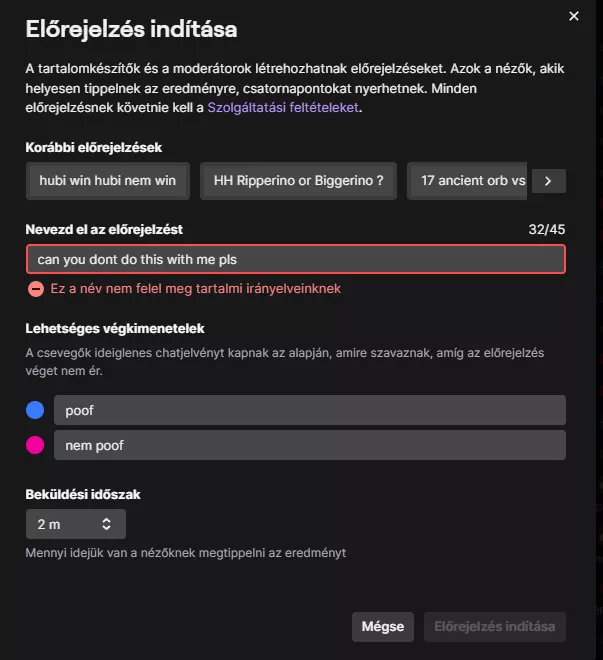603x660 pixels.
Task: Click the blue outcome color circle
Action: 36,410
